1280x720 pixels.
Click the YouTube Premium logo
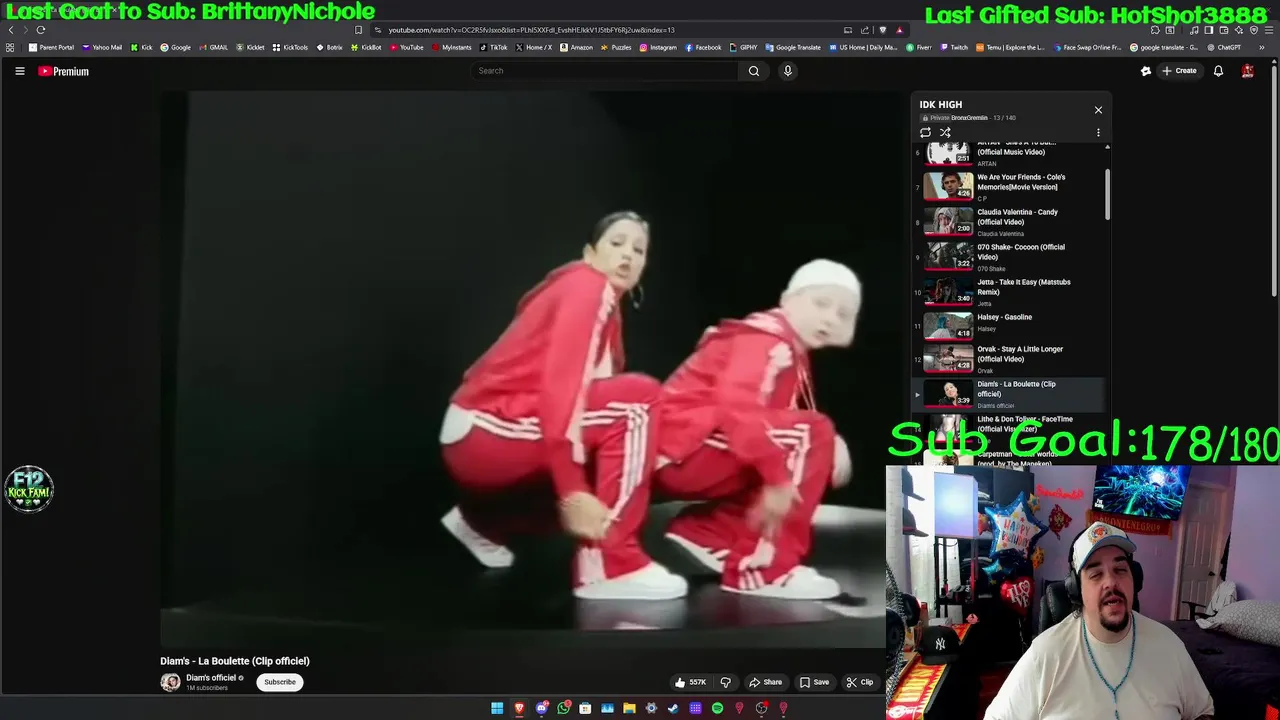(x=64, y=71)
